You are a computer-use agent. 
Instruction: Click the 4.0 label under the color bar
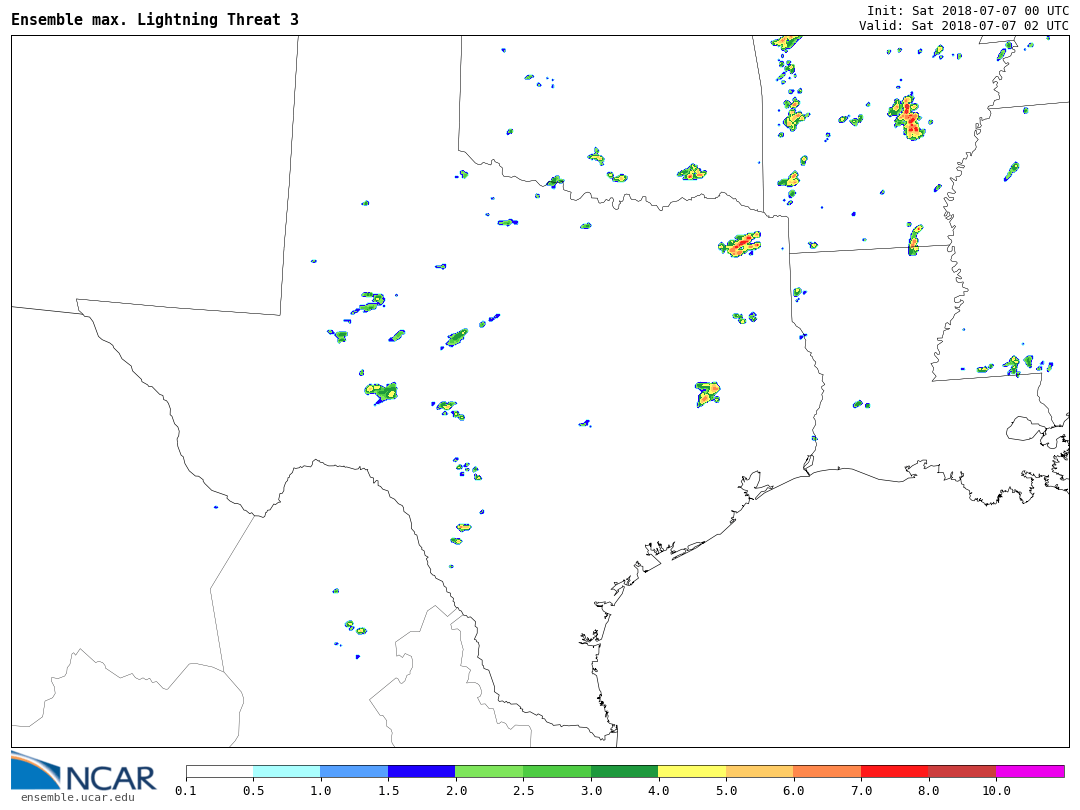[x=658, y=791]
